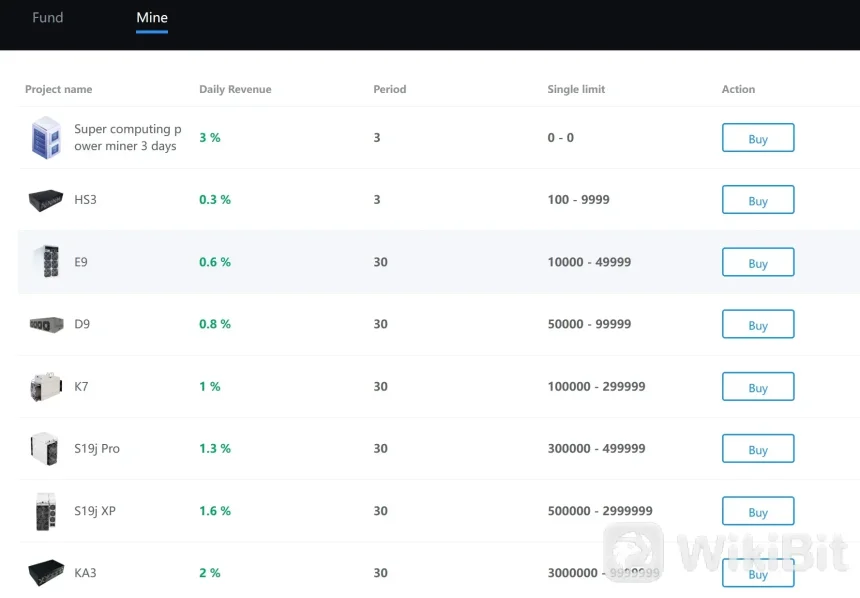This screenshot has width=860, height=598.
Task: Click the Super computing power miner icon
Action: tap(46, 138)
